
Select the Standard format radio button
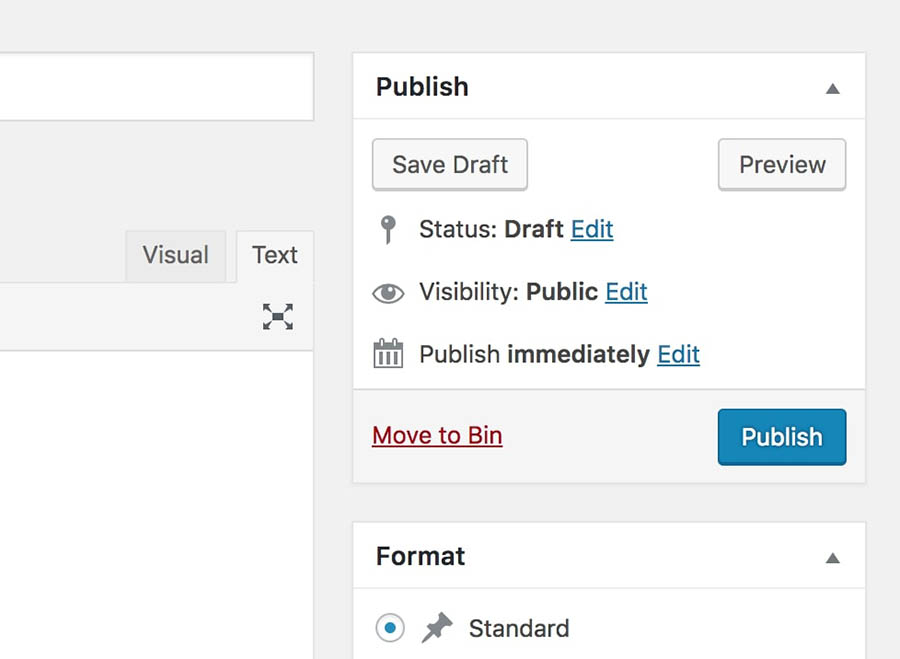390,628
